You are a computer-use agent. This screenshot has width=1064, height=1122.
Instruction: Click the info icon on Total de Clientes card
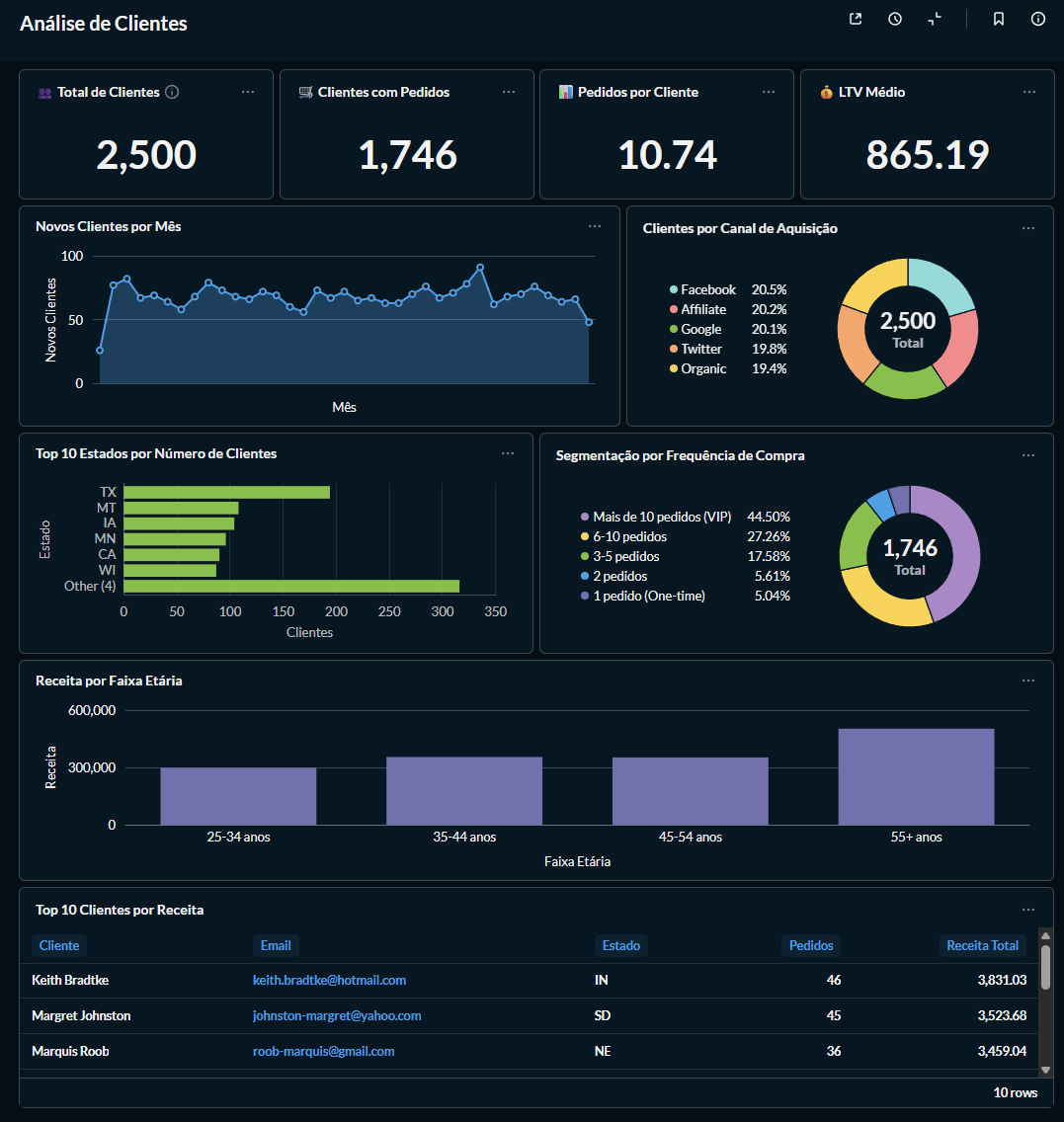(173, 91)
